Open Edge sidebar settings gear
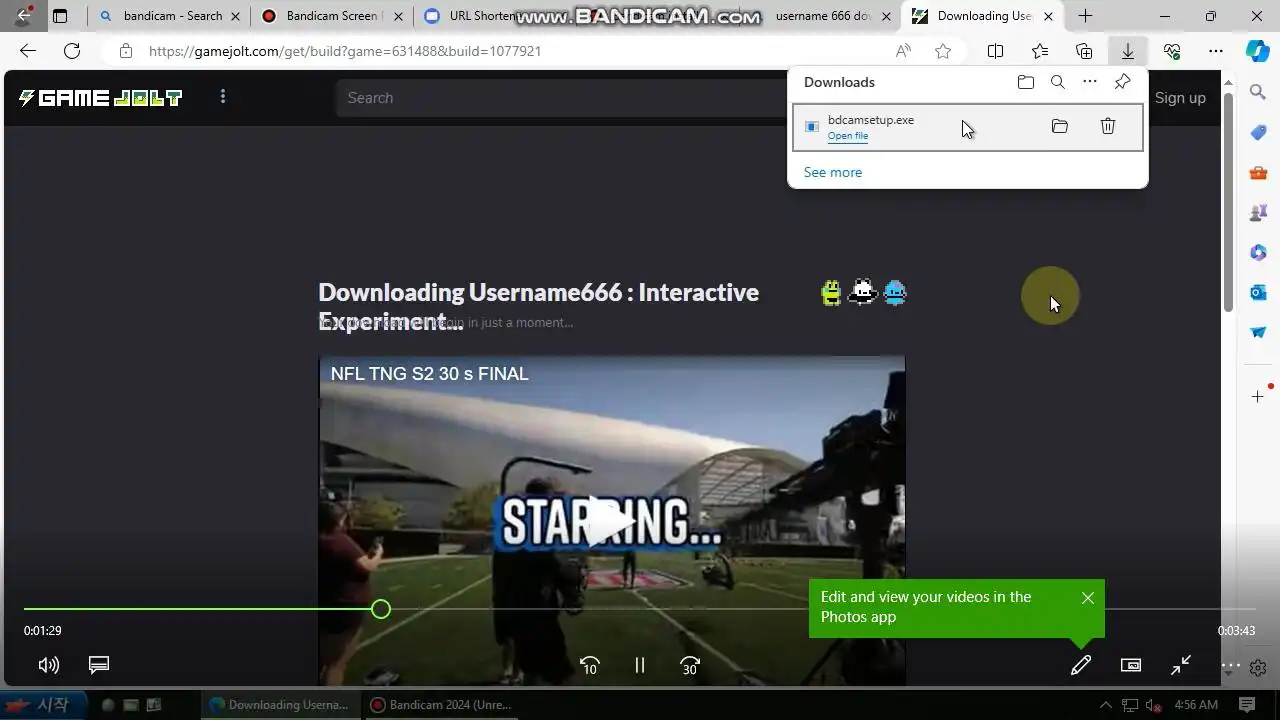Viewport: 1280px width, 720px height. click(1259, 667)
